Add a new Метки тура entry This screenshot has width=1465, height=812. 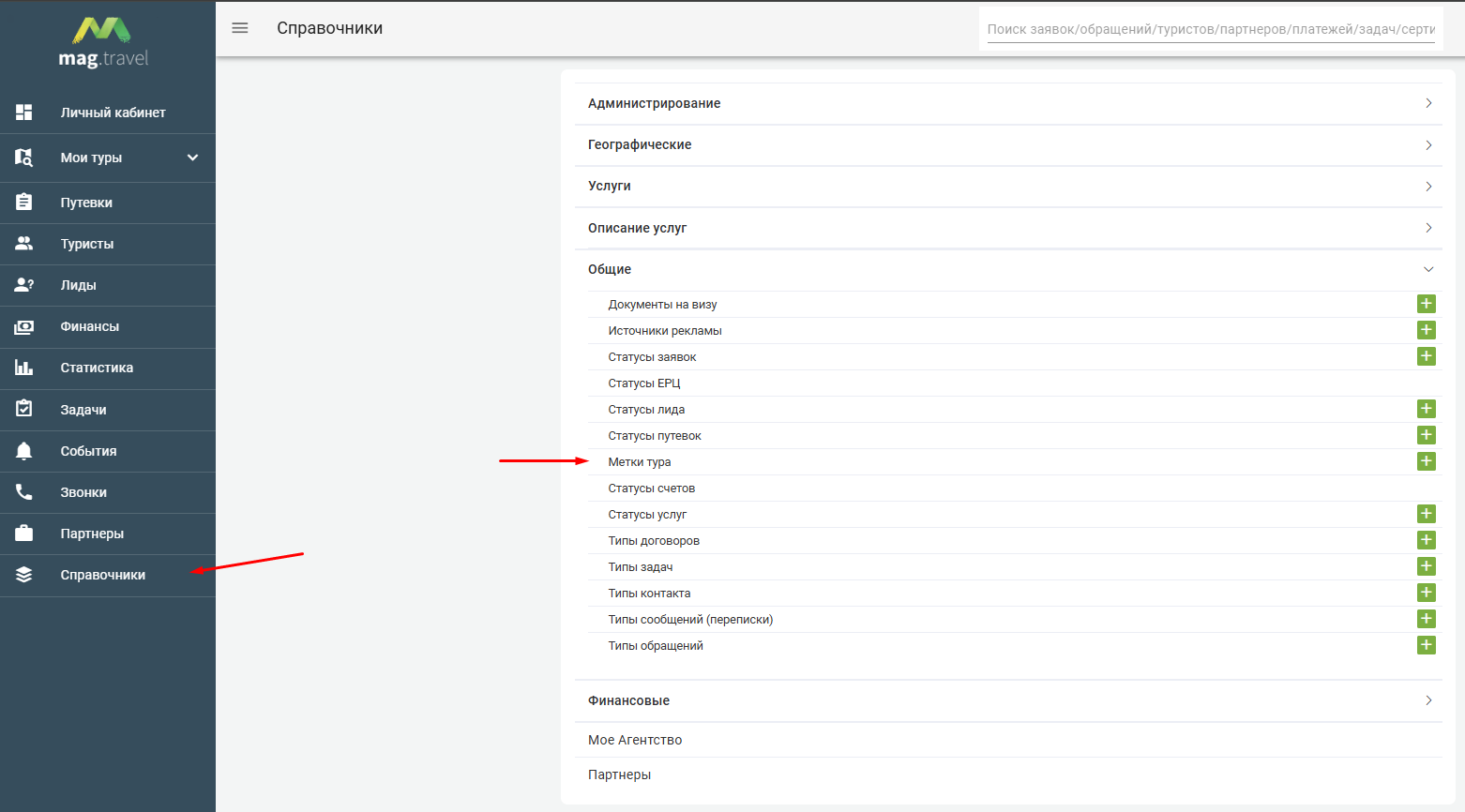[x=1427, y=461]
